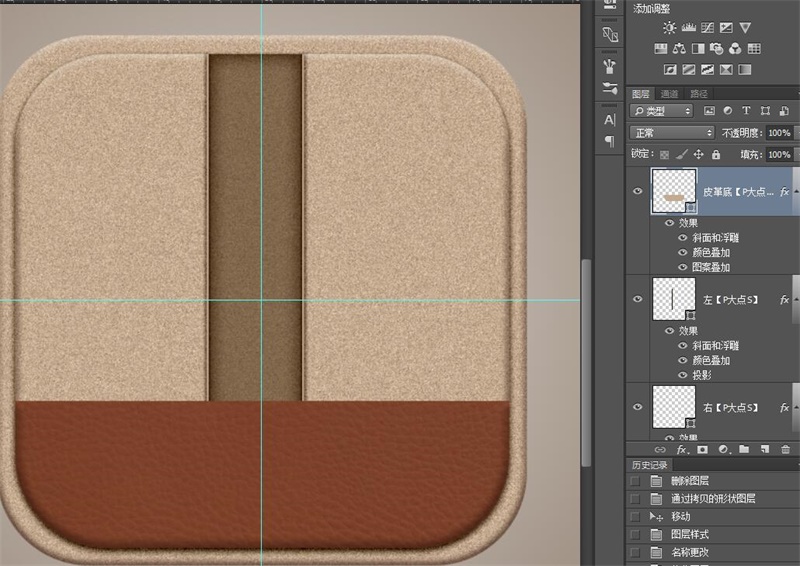Click the 填充 100% field

(x=780, y=154)
